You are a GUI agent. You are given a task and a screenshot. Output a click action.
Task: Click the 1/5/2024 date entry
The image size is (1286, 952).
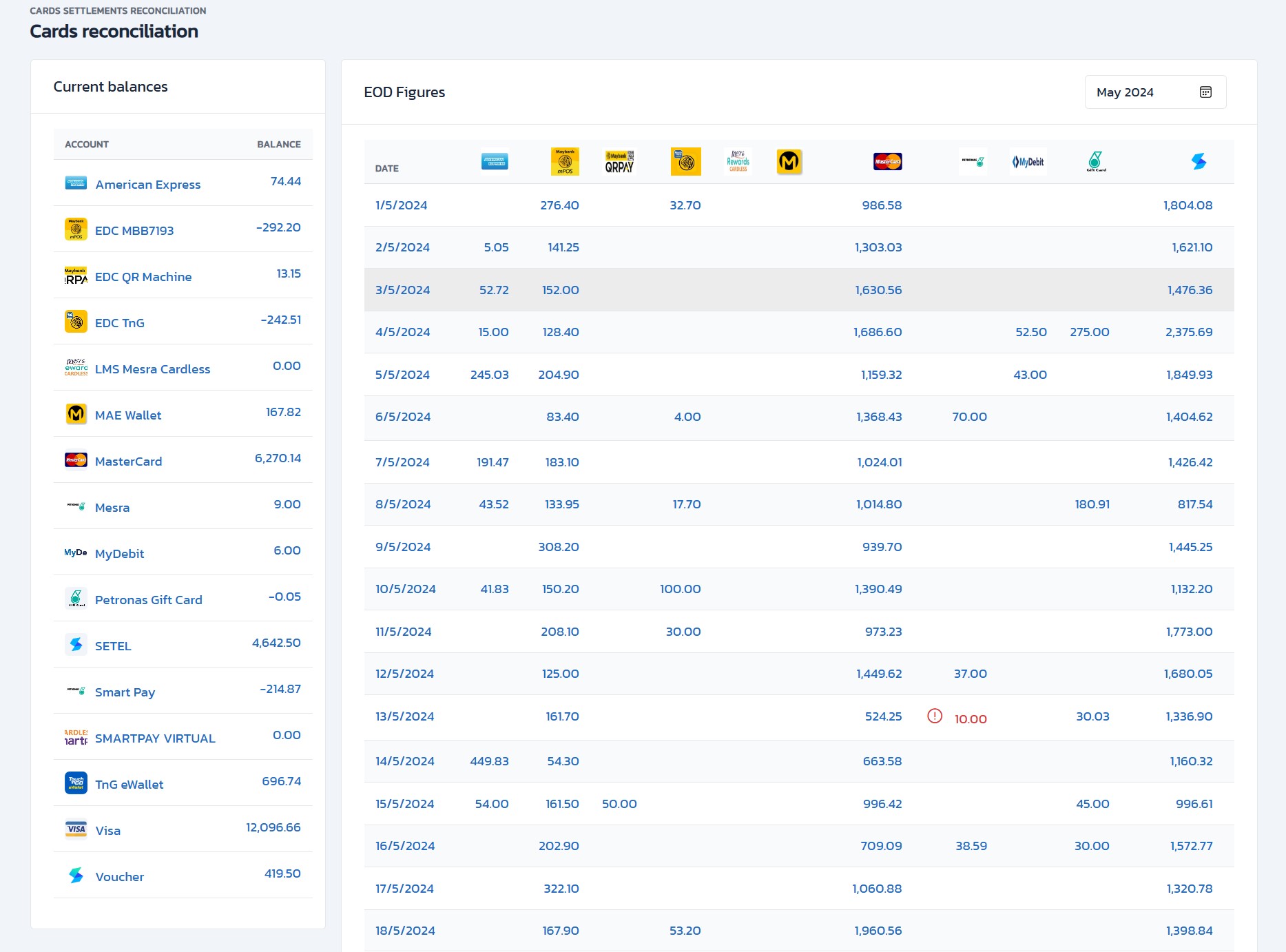(x=401, y=205)
